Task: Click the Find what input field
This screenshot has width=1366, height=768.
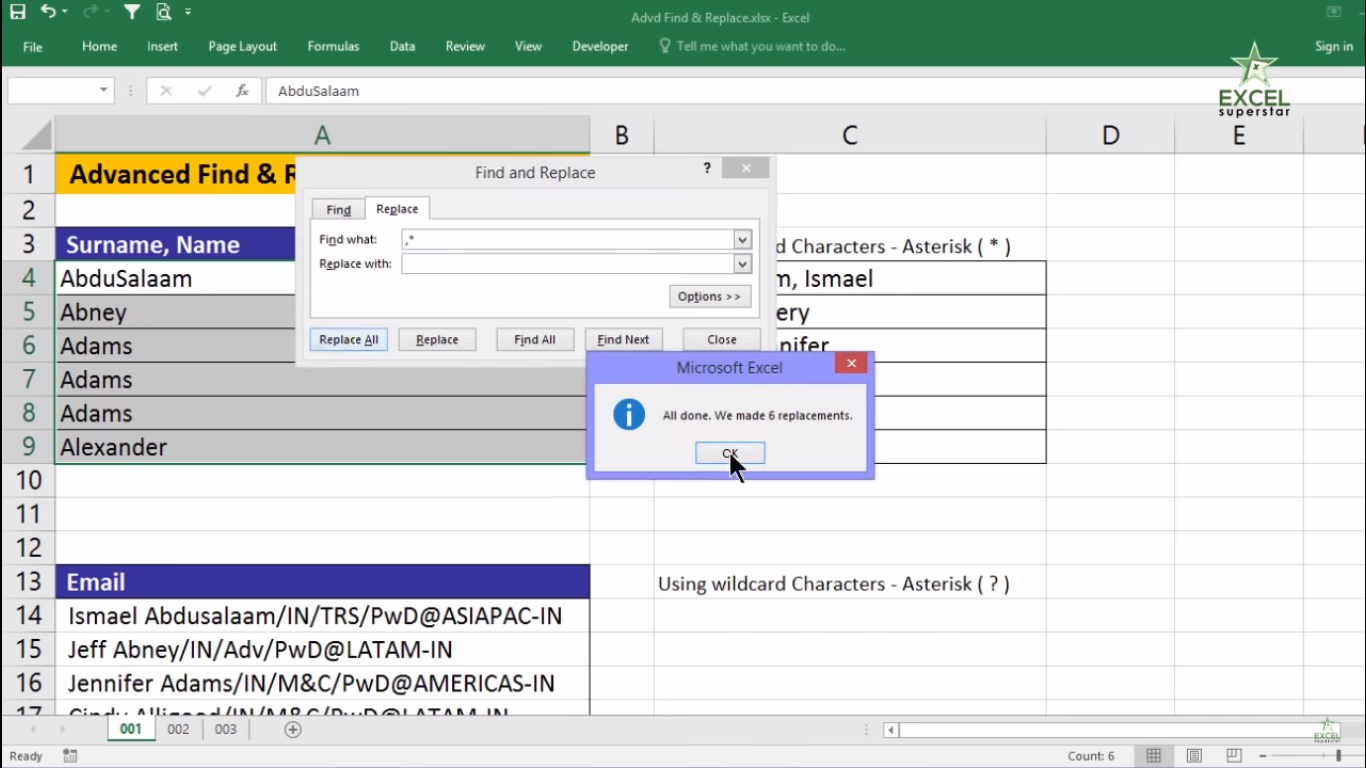Action: point(568,240)
